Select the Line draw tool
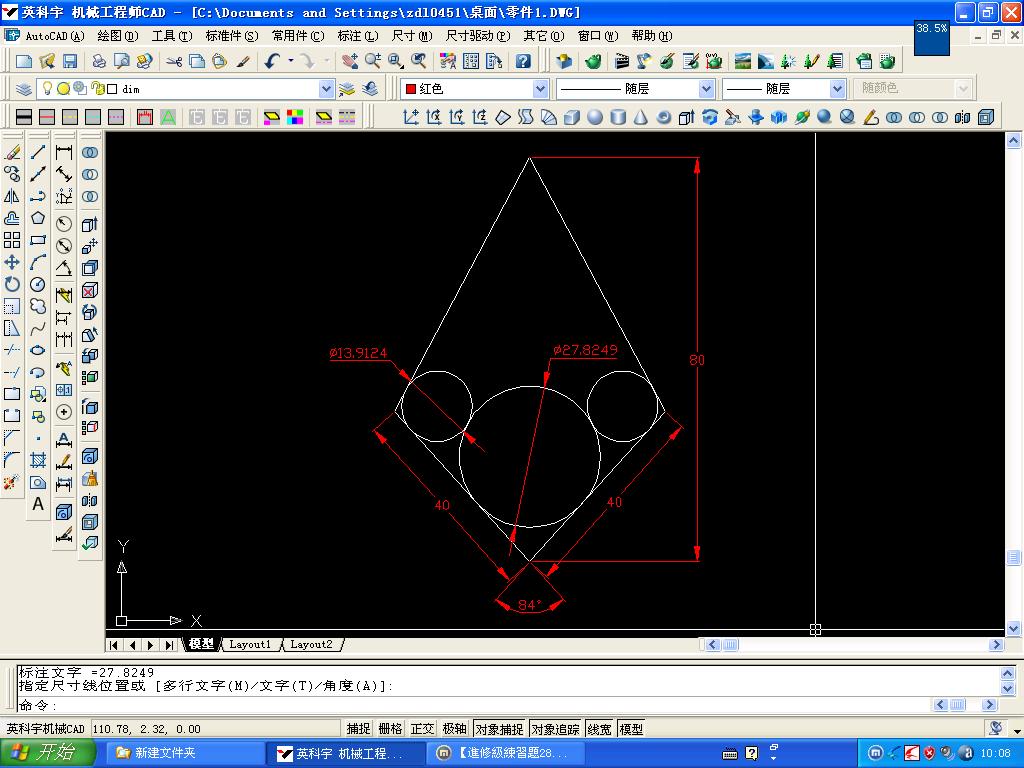This screenshot has width=1024, height=768. coord(38,152)
